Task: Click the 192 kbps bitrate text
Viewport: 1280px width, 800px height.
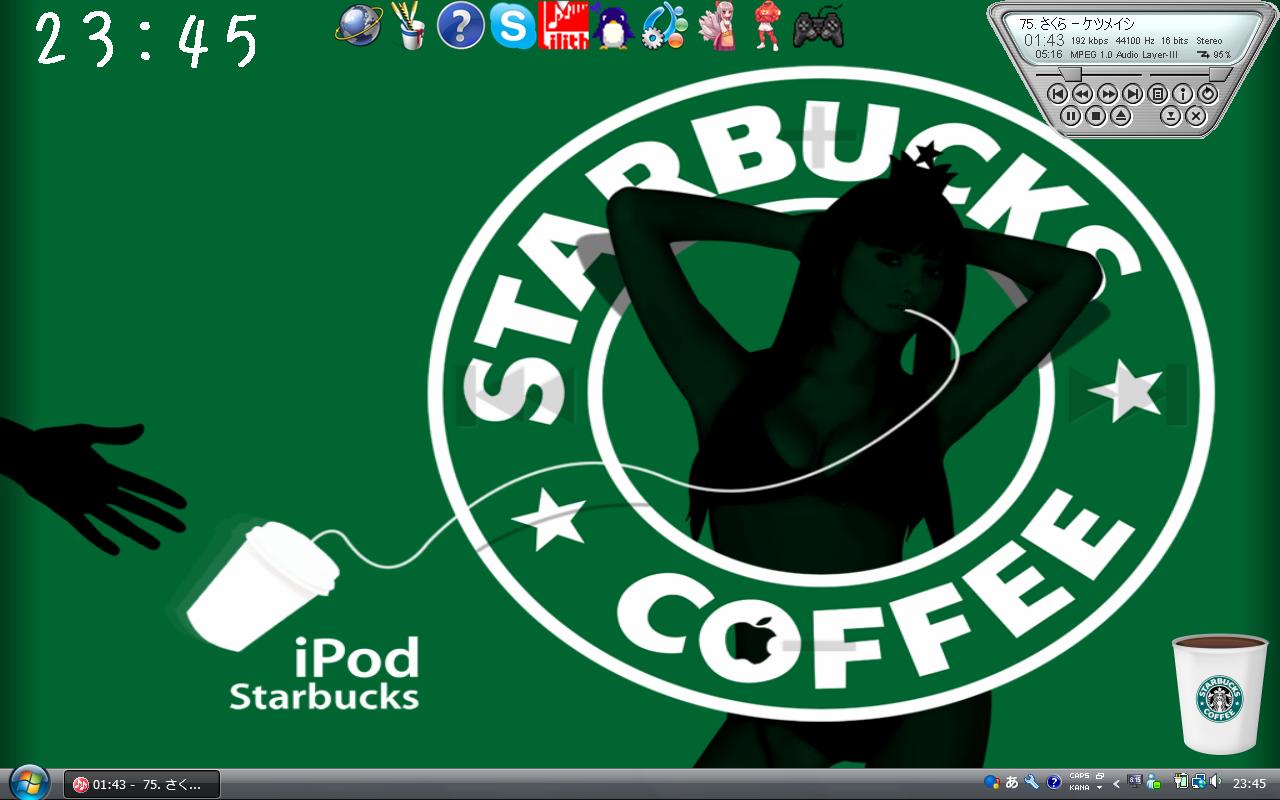Action: [x=1089, y=41]
